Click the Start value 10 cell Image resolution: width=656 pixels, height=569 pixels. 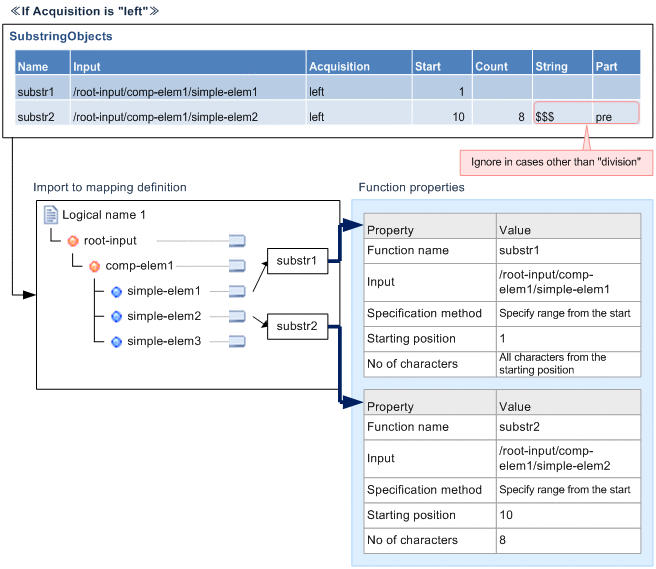[442, 113]
